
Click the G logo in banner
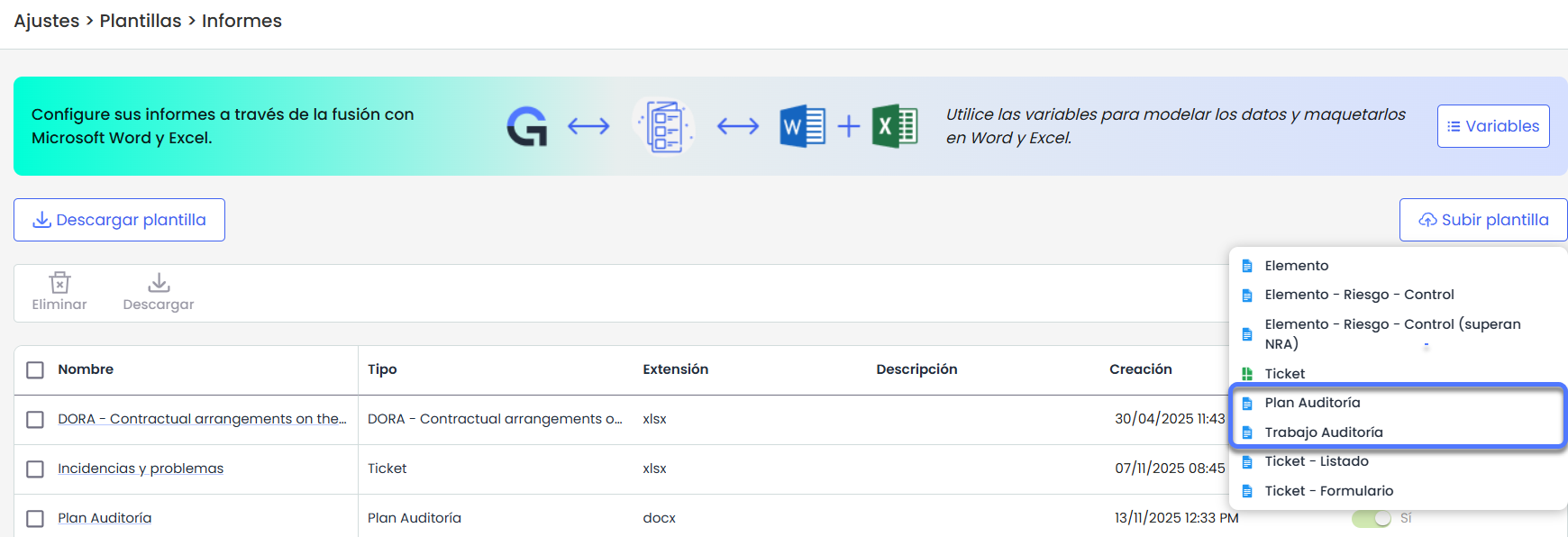527,126
